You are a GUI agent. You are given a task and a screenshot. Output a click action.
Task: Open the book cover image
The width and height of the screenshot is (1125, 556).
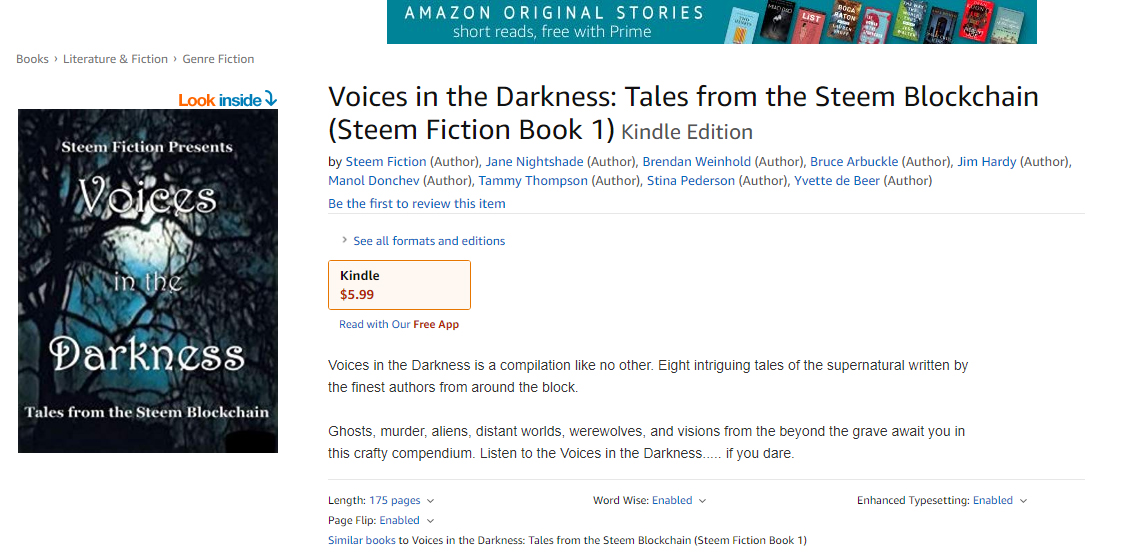tap(148, 281)
